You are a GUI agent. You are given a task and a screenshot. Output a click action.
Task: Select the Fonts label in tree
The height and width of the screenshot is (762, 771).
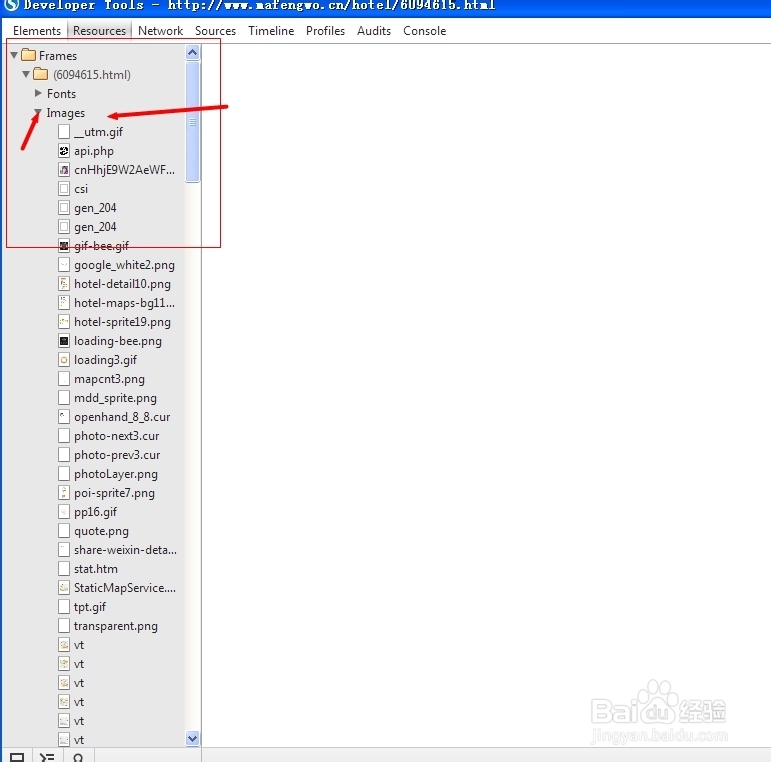61,93
